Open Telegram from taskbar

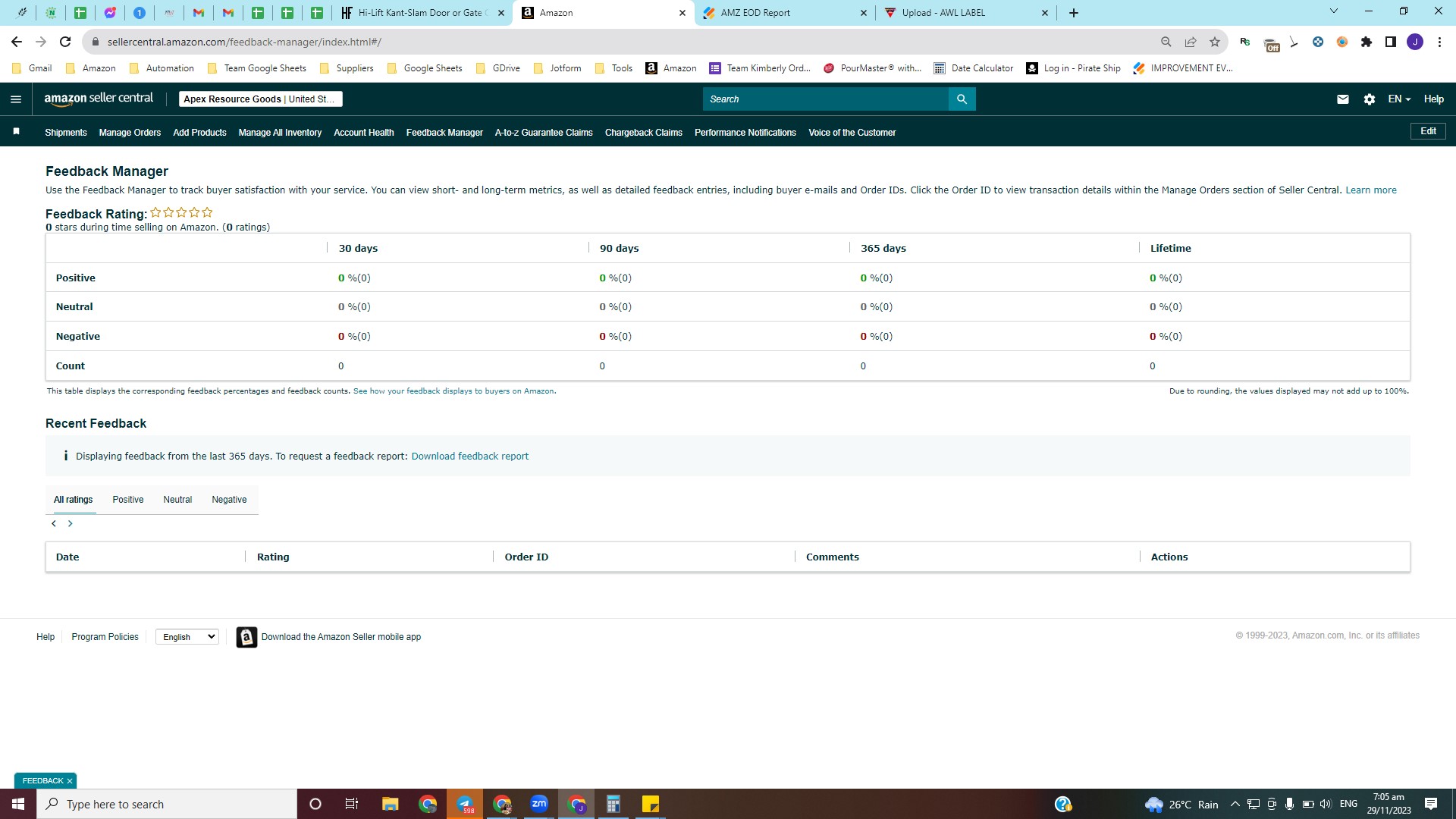pos(465,804)
